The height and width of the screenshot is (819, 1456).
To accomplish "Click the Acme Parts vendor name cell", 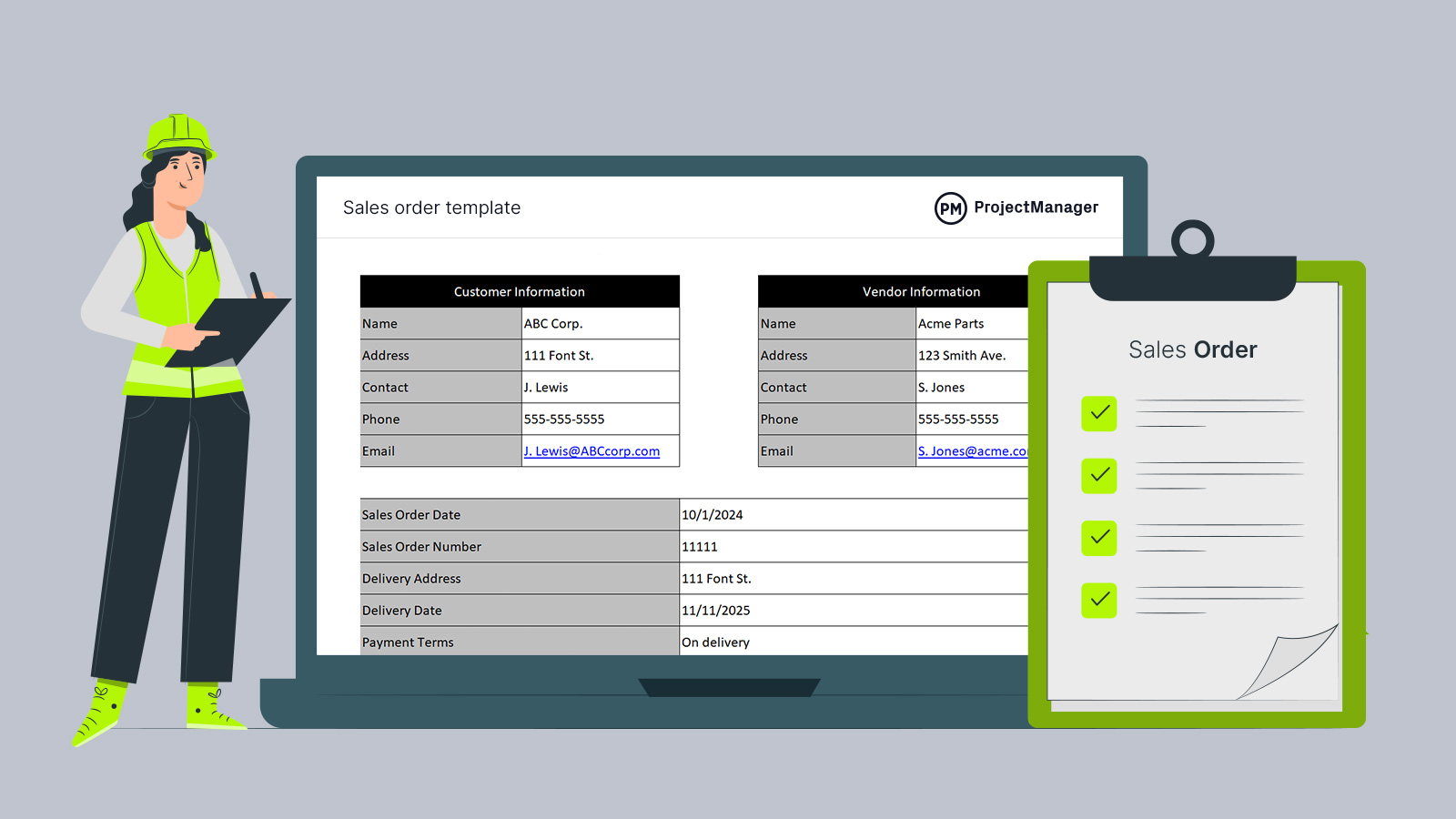I will point(970,324).
